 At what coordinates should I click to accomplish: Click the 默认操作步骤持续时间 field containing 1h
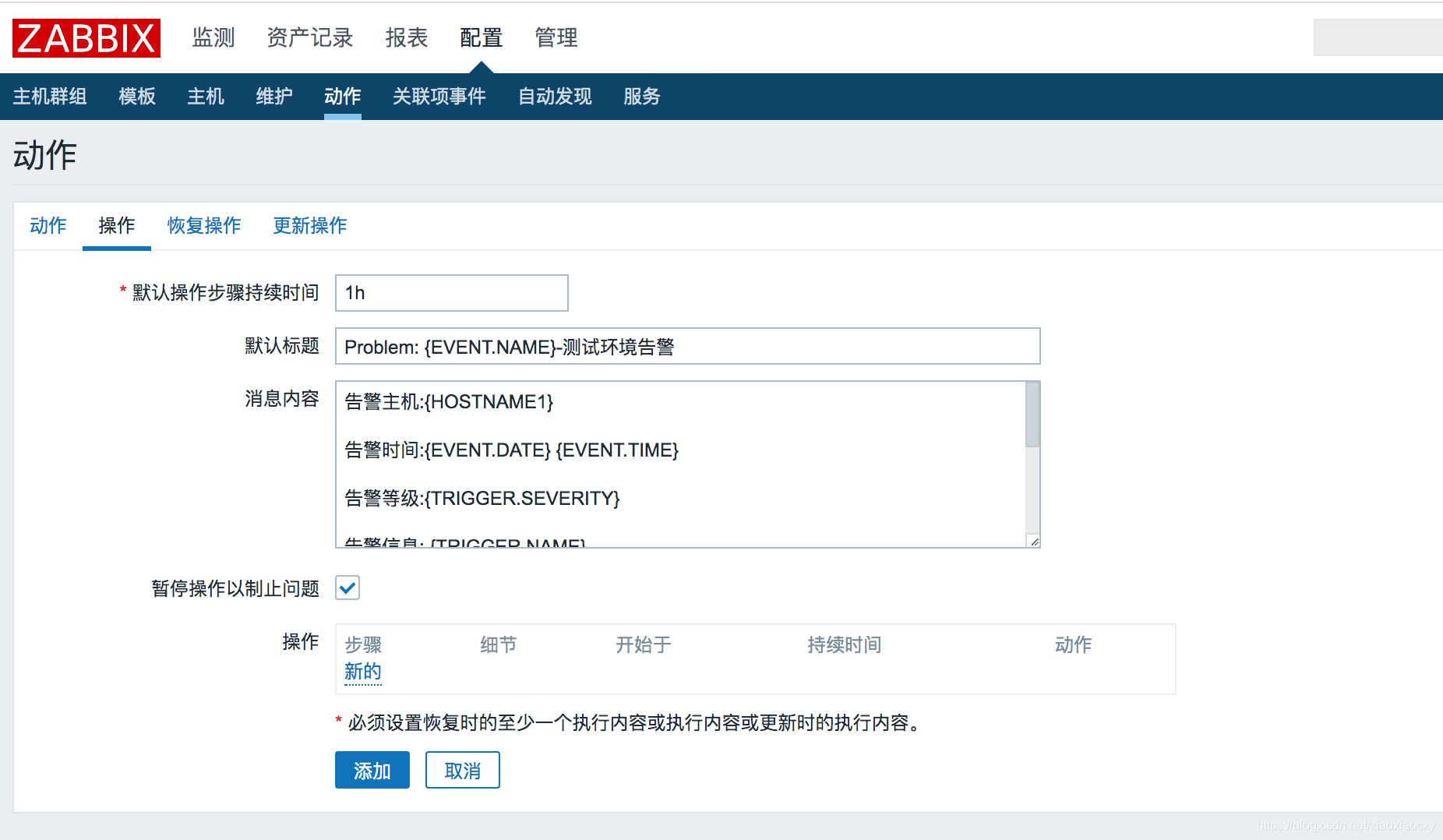tap(452, 293)
